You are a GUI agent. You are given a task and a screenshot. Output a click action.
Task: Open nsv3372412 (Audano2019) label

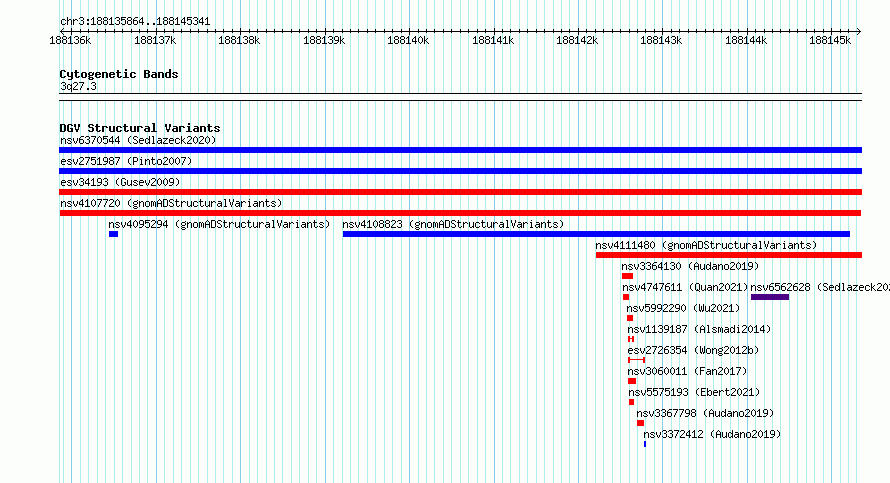tap(712, 434)
